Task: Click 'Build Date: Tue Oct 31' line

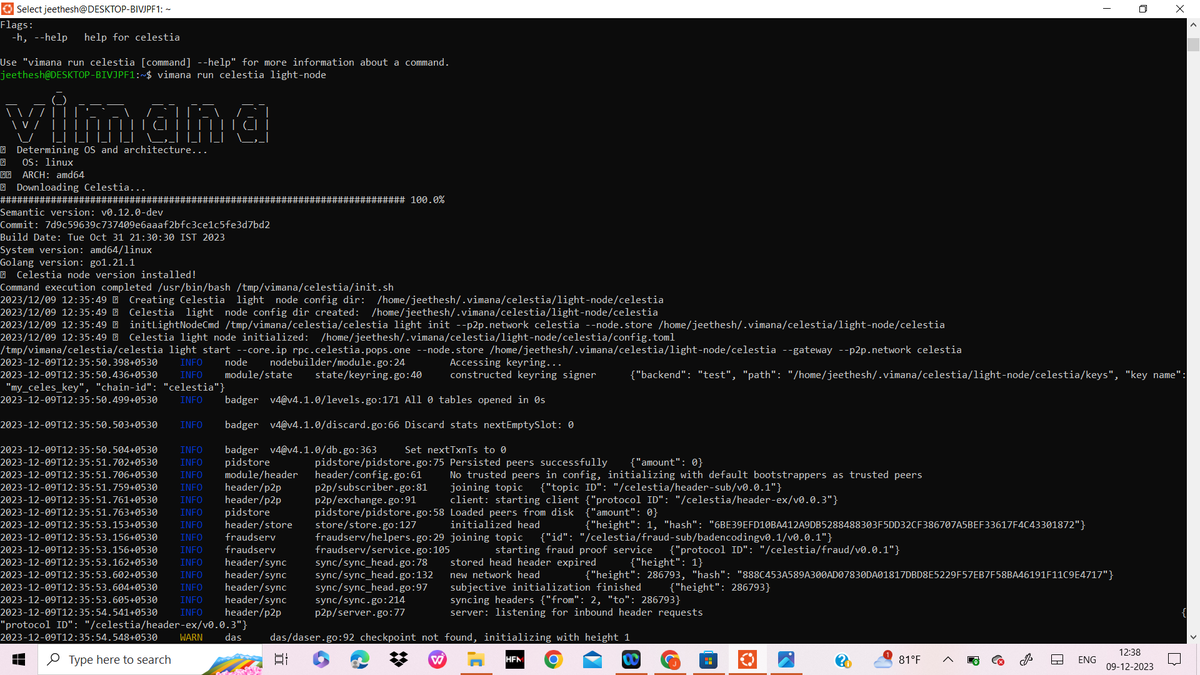Action: click(112, 237)
